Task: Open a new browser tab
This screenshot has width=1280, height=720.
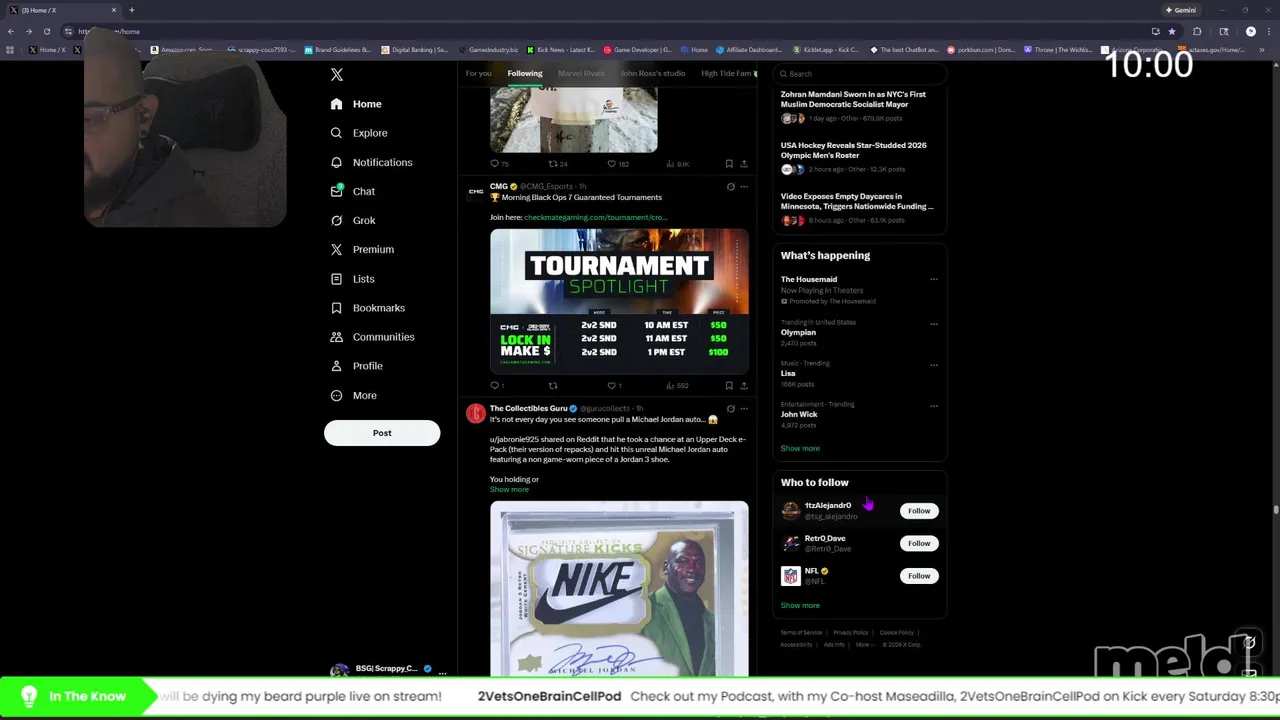Action: pos(131,10)
